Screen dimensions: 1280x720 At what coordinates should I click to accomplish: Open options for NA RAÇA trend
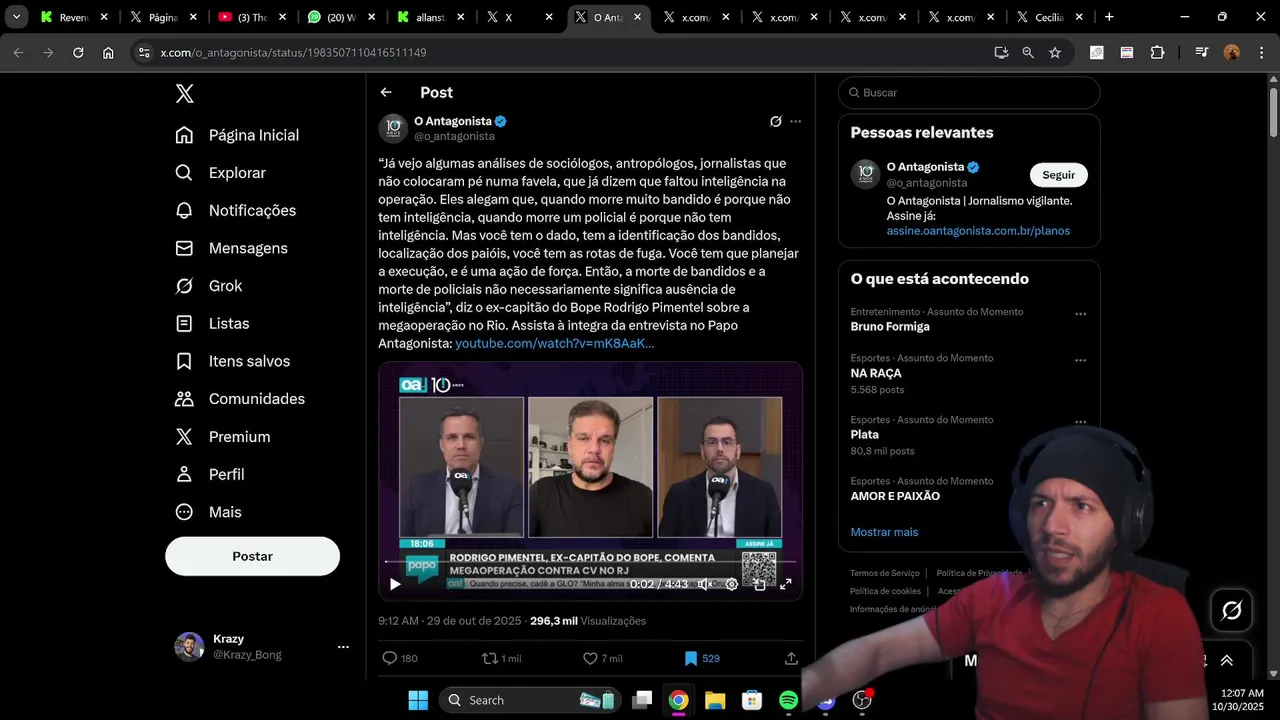pyautogui.click(x=1080, y=360)
